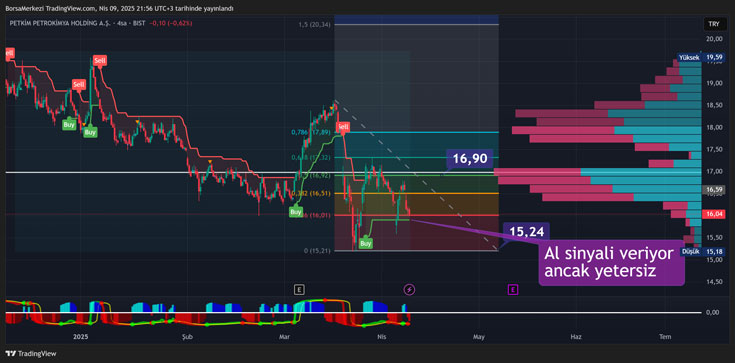
Task: Click the BorsaMerkezi publication header text
Action: [x=119, y=8]
